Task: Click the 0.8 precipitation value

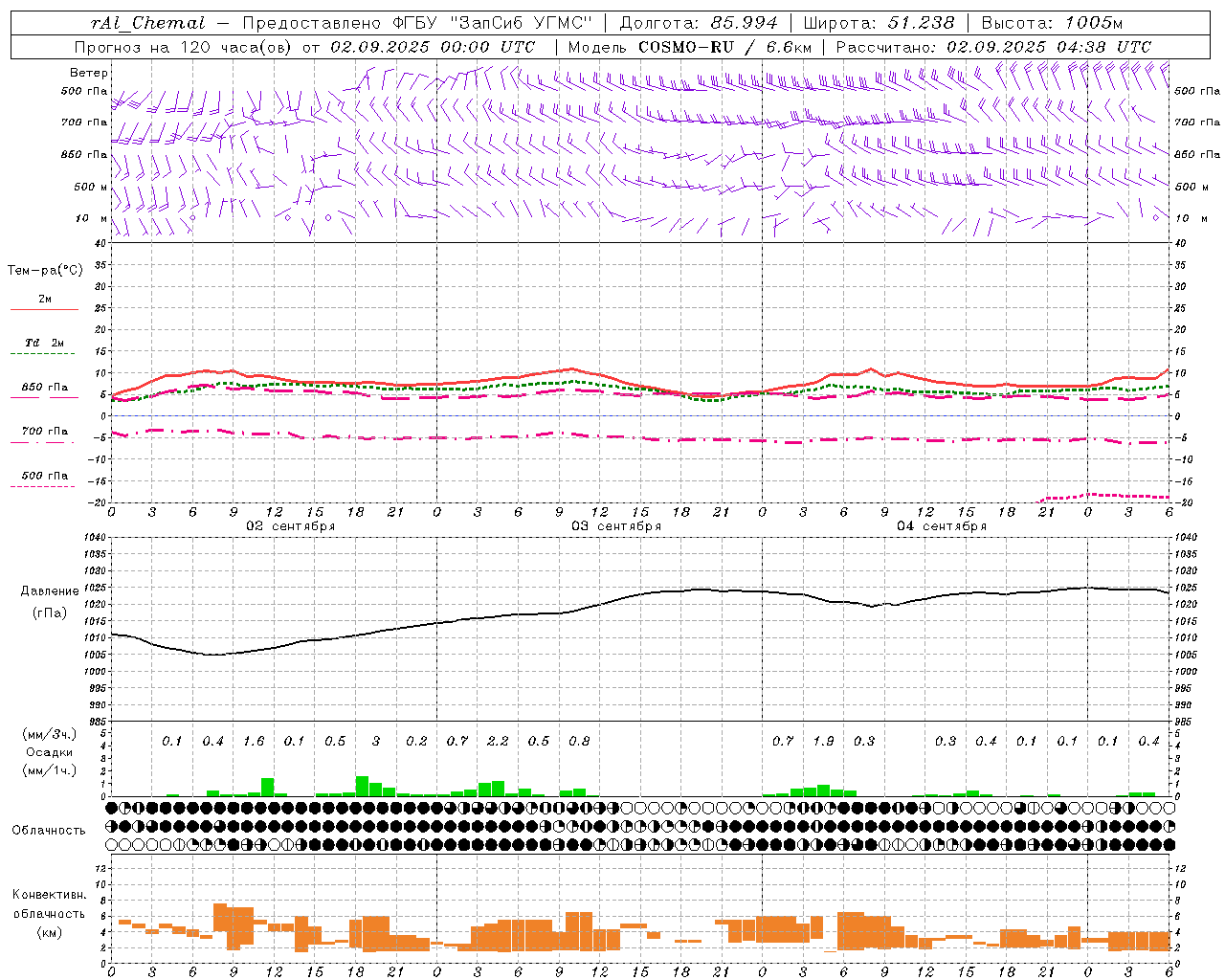Action: [x=579, y=742]
